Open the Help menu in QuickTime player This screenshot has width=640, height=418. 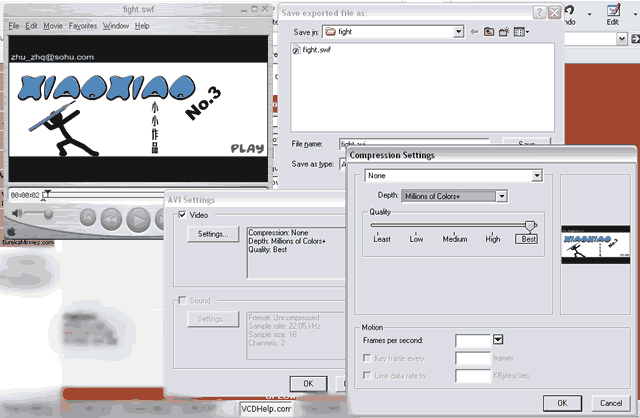tap(142, 26)
